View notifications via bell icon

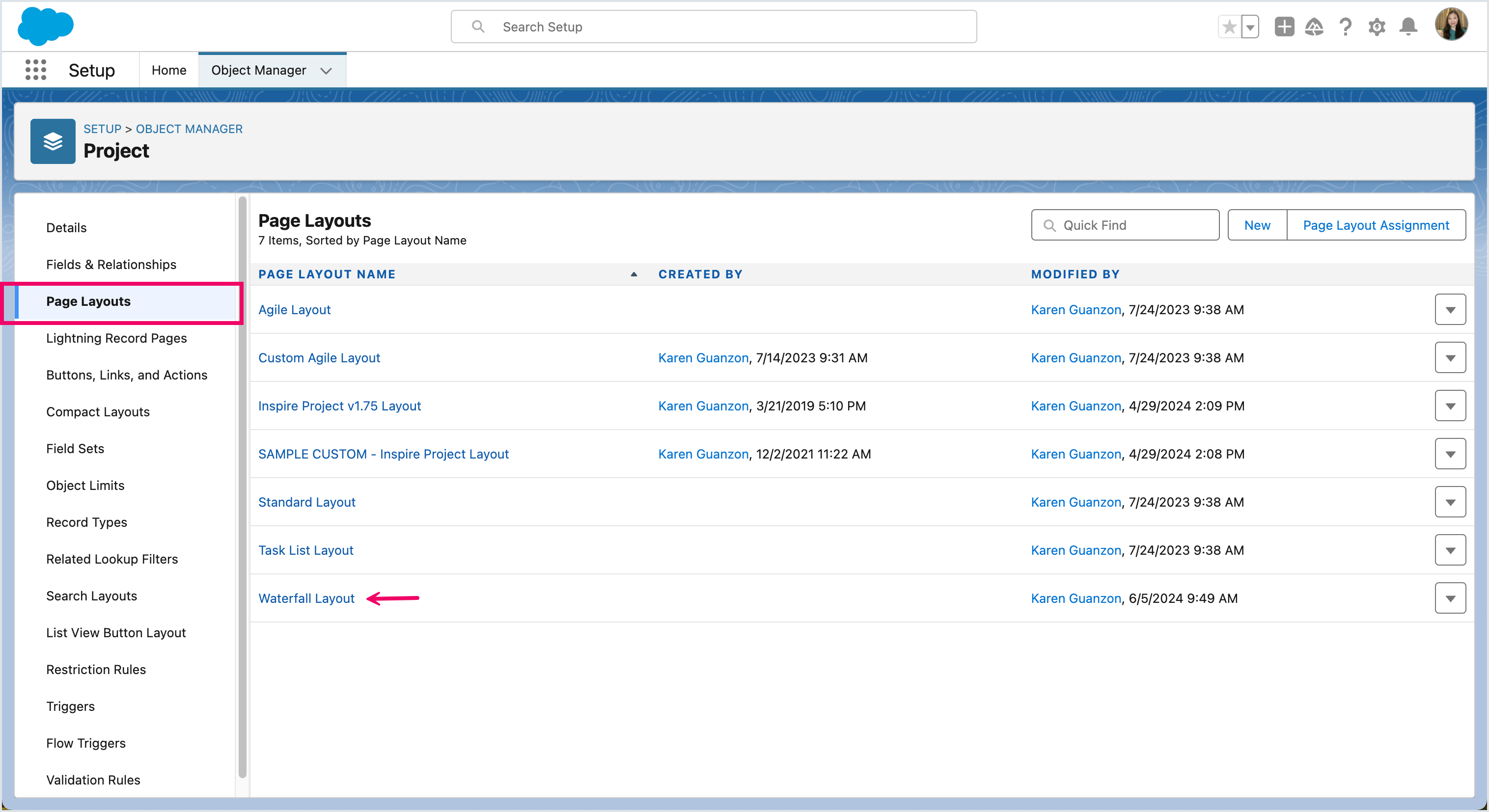click(x=1408, y=27)
